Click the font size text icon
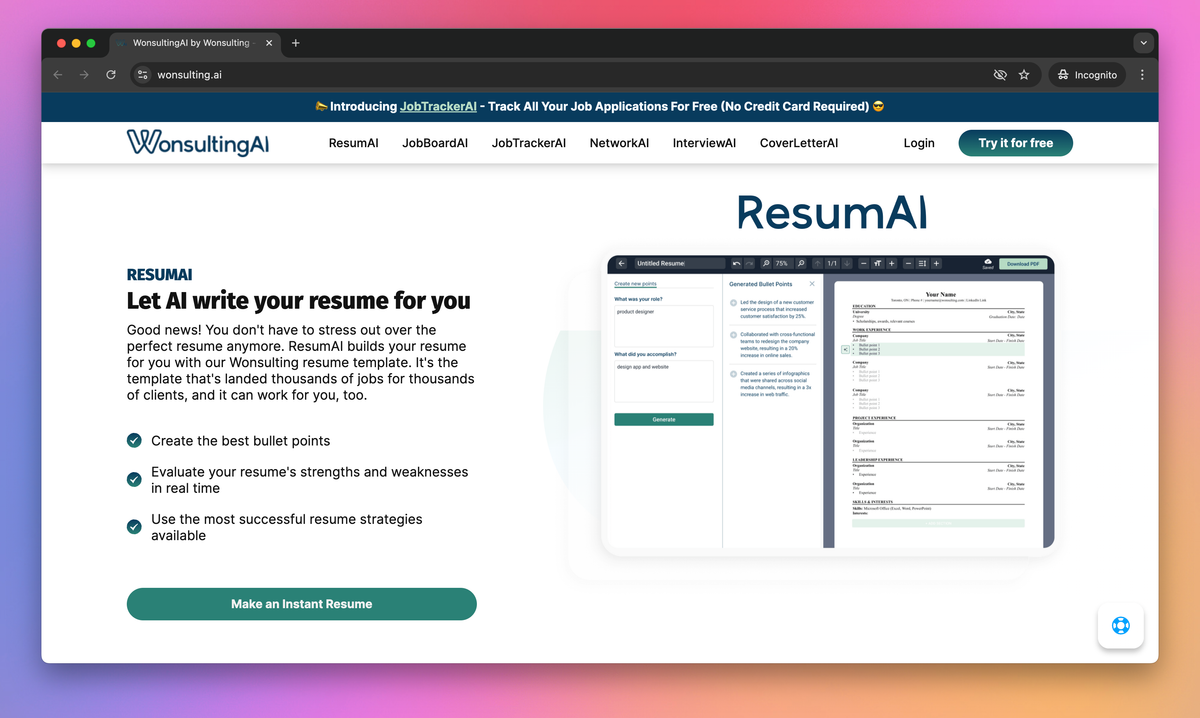The image size is (1200, 718). coord(877,263)
